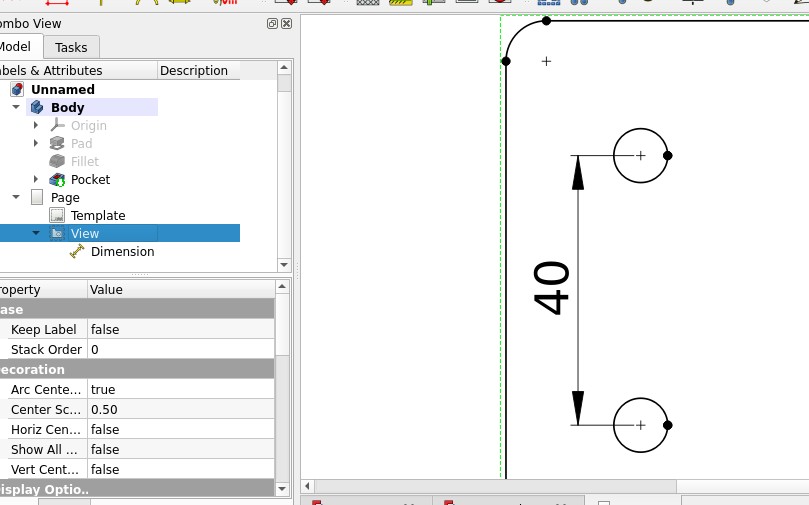Edit the Center Scale value 0.50
The image size is (809, 505).
click(180, 410)
